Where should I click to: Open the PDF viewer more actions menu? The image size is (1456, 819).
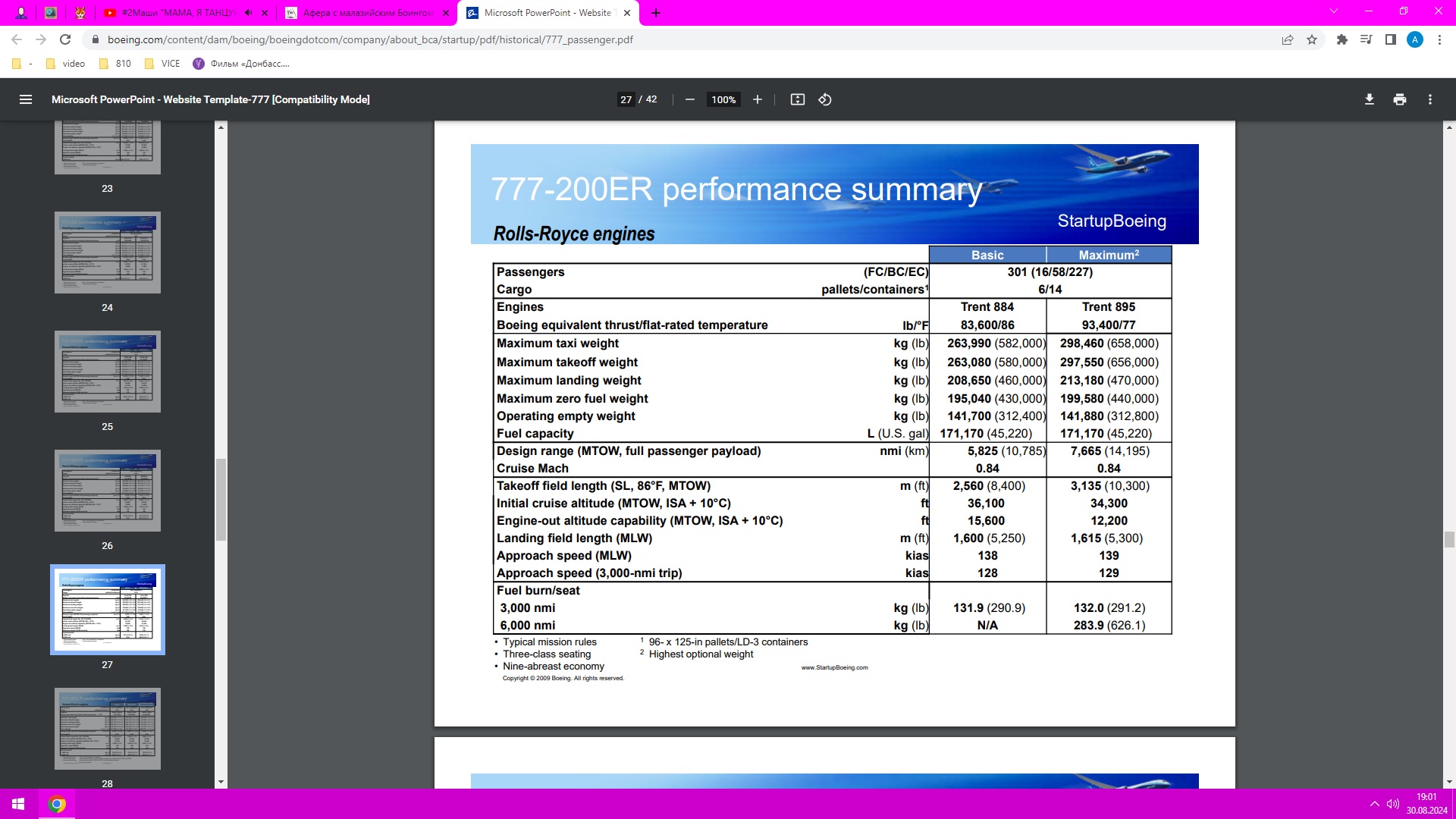click(x=1429, y=99)
